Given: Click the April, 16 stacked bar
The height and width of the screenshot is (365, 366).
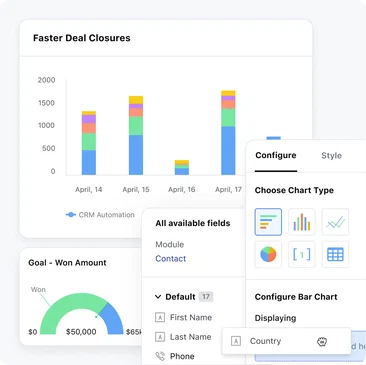Looking at the screenshot, I should (x=182, y=168).
